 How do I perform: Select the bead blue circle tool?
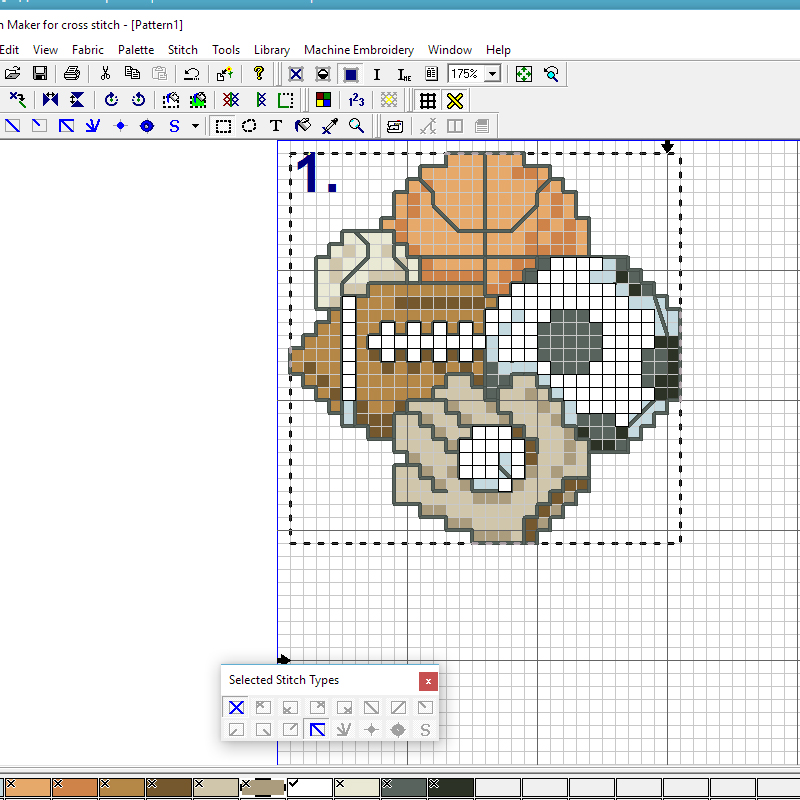[147, 126]
